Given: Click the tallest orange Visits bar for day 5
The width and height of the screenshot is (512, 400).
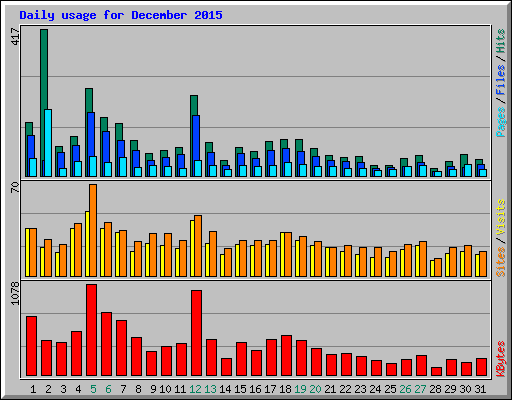Looking at the screenshot, I should pyautogui.click(x=93, y=230).
